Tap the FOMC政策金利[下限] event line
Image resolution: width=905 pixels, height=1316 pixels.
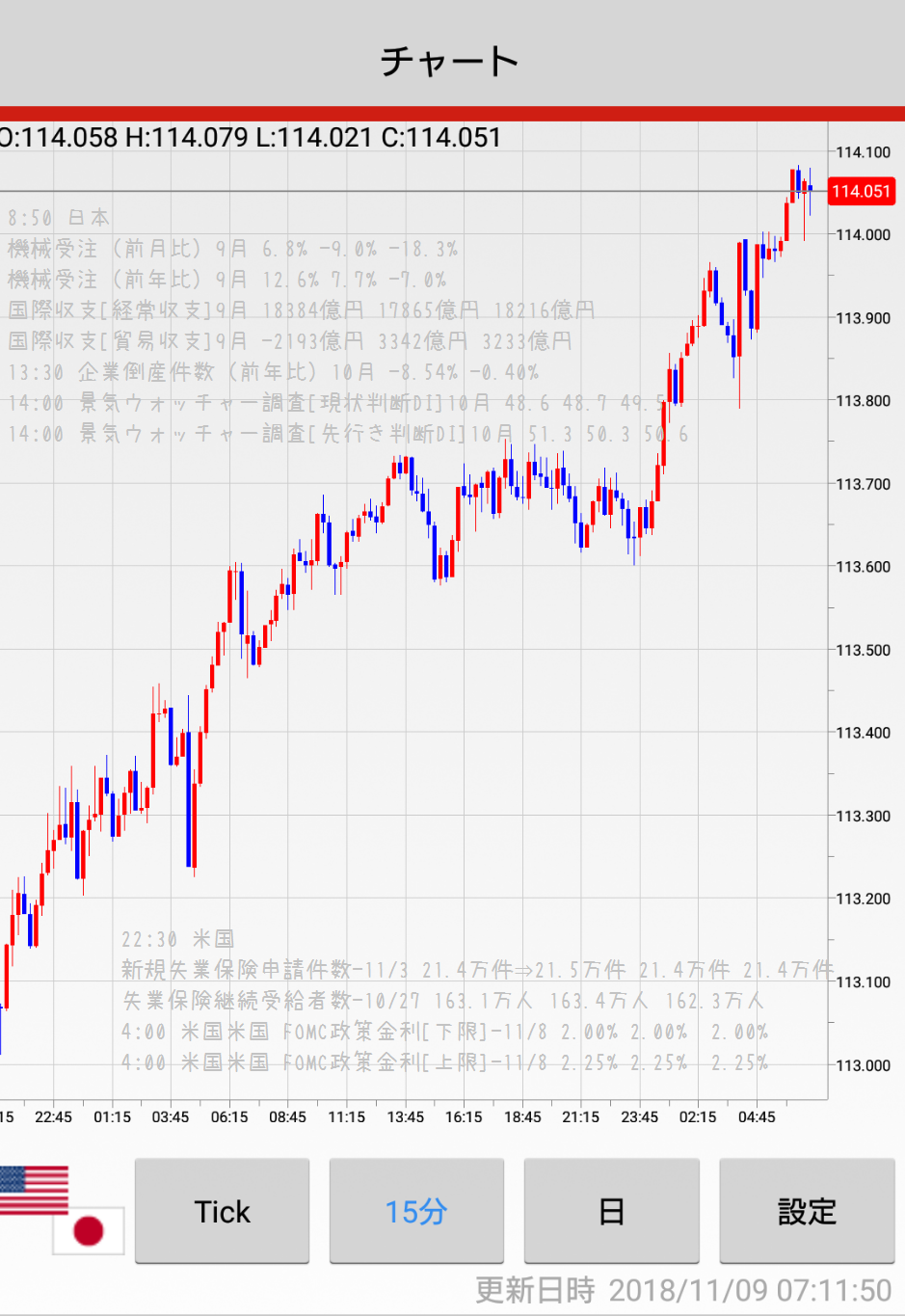click(444, 1032)
